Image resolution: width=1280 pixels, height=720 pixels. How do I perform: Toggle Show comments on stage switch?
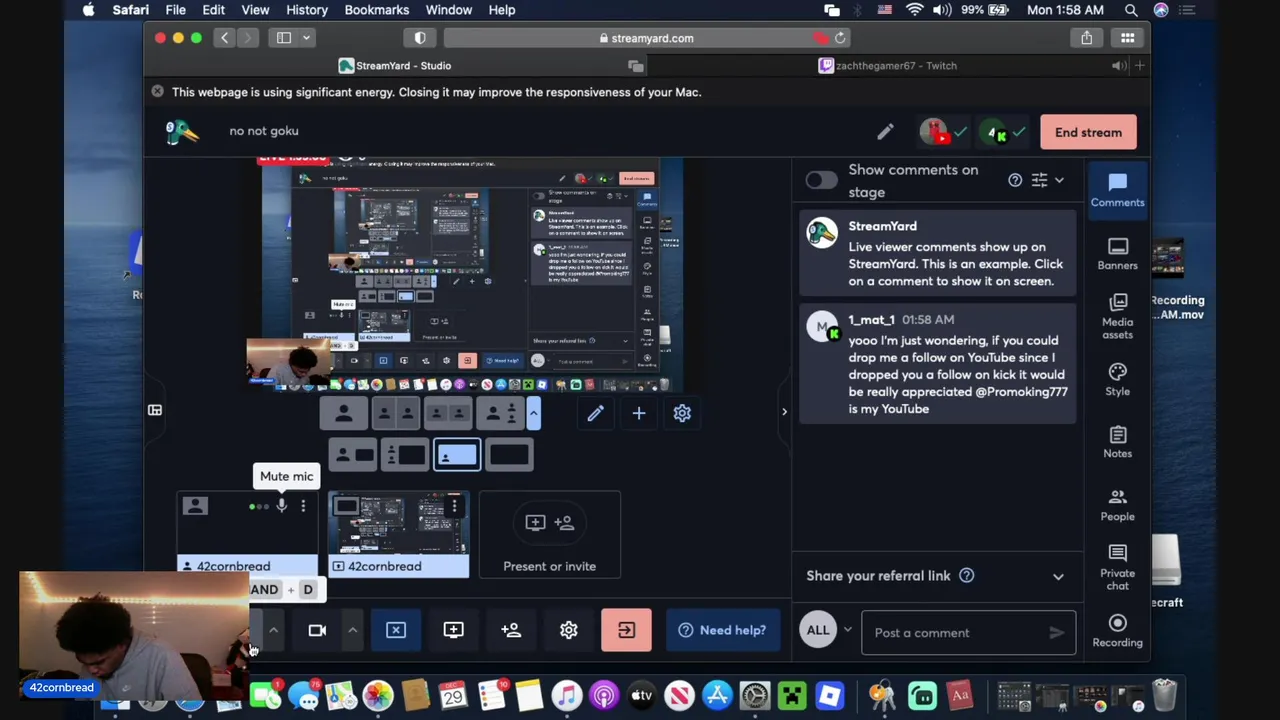pos(821,180)
